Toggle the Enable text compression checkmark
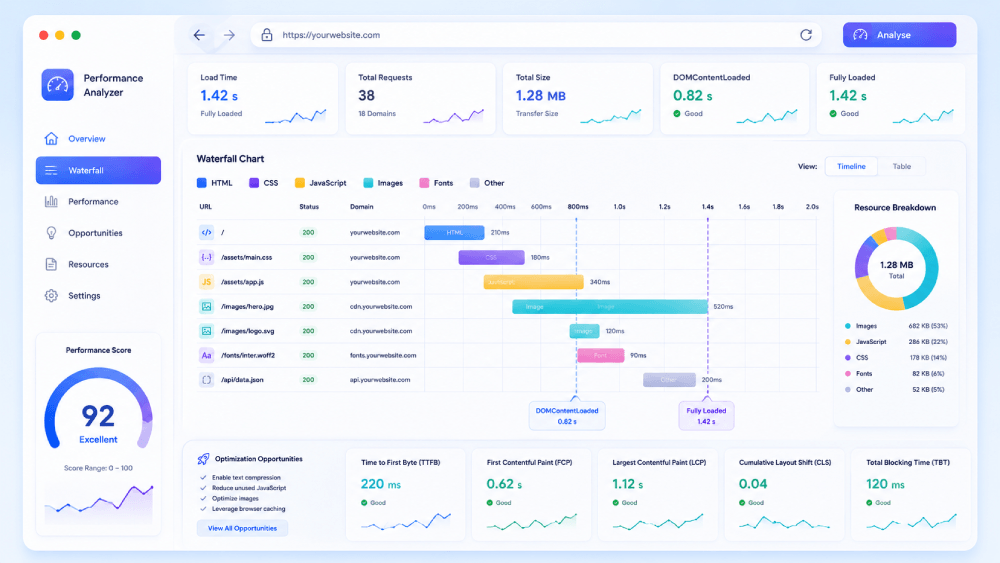This screenshot has height=563, width=1000. pyautogui.click(x=203, y=478)
